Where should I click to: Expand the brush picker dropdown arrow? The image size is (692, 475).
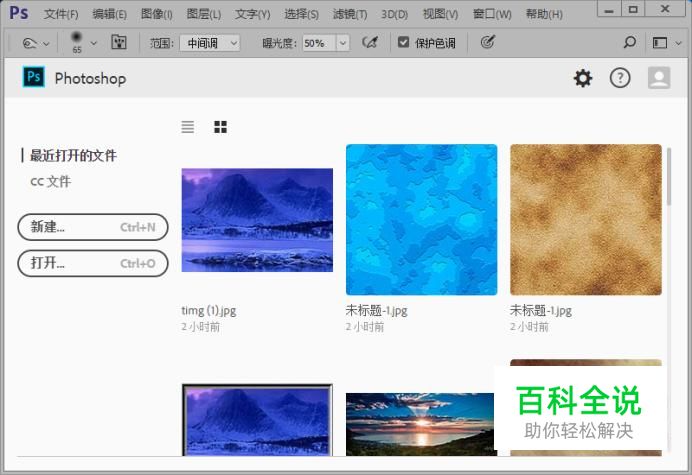coord(94,43)
